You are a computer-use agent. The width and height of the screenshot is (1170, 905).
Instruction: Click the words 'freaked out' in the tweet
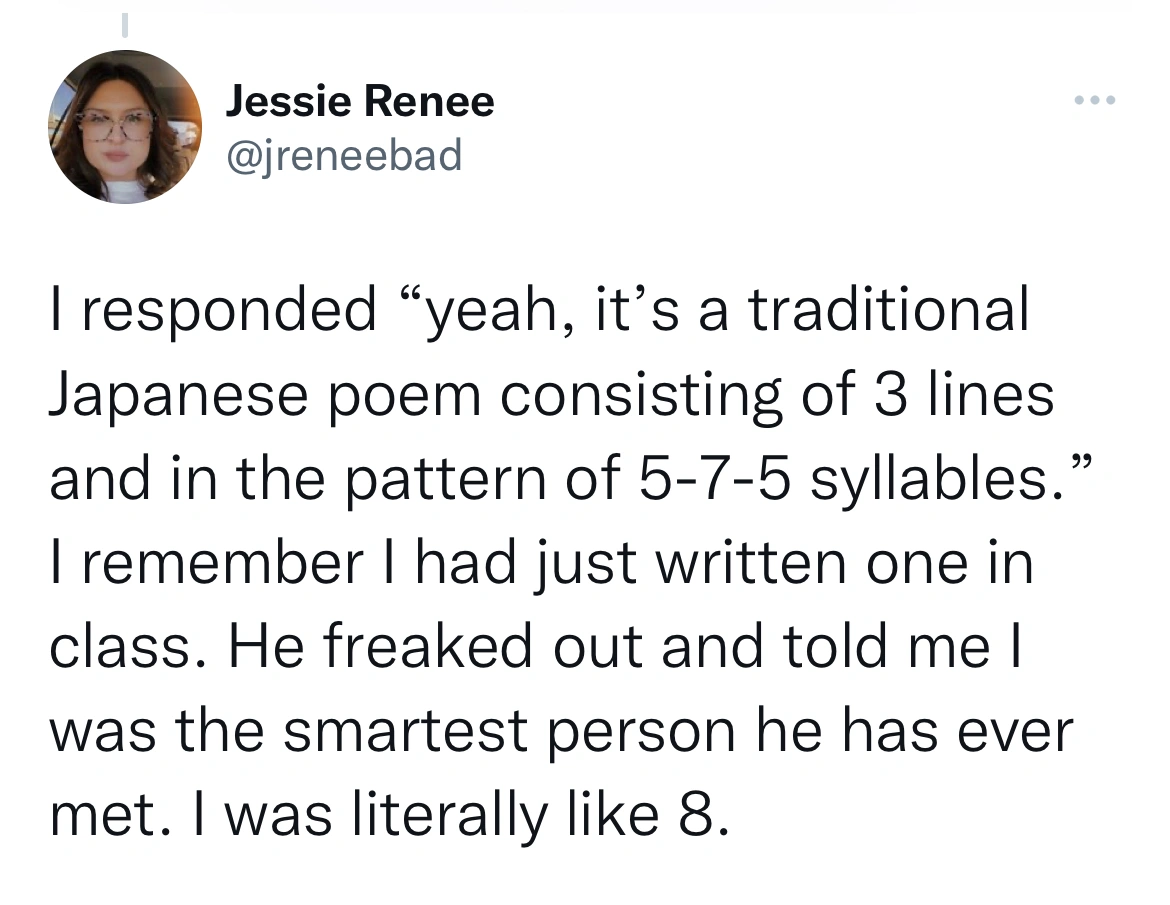[x=482, y=647]
